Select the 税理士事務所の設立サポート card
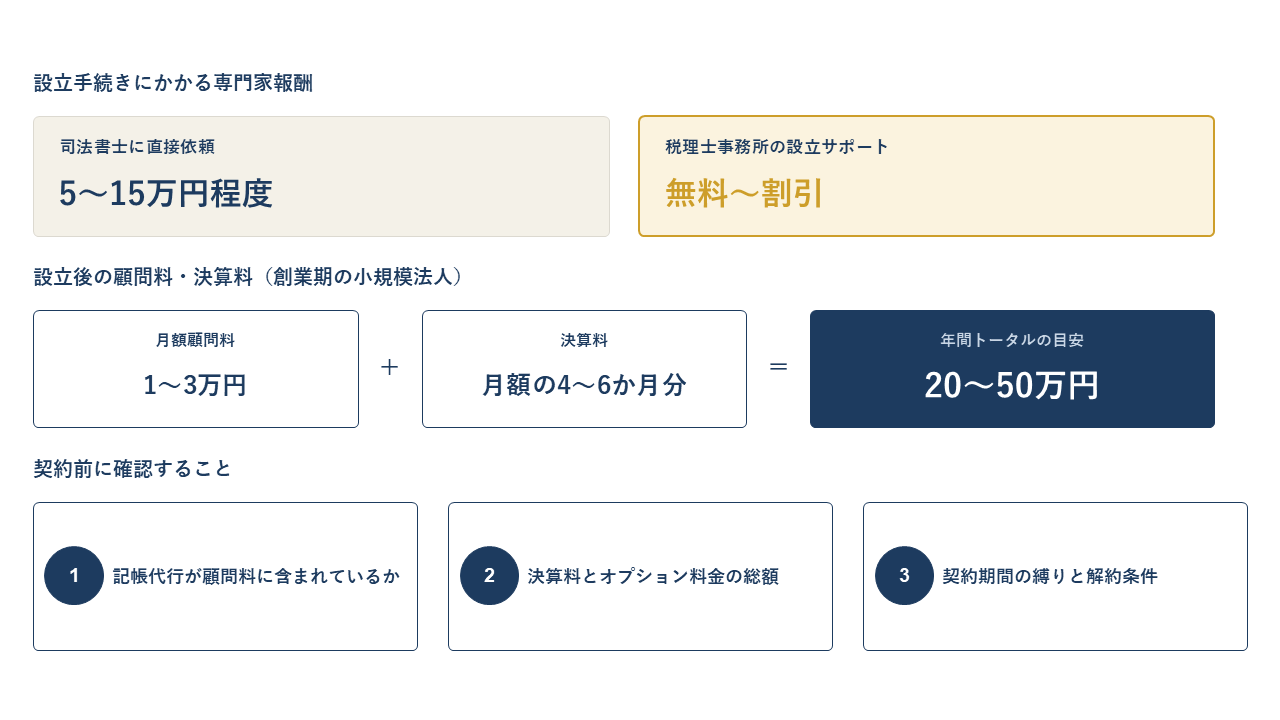 [926, 176]
